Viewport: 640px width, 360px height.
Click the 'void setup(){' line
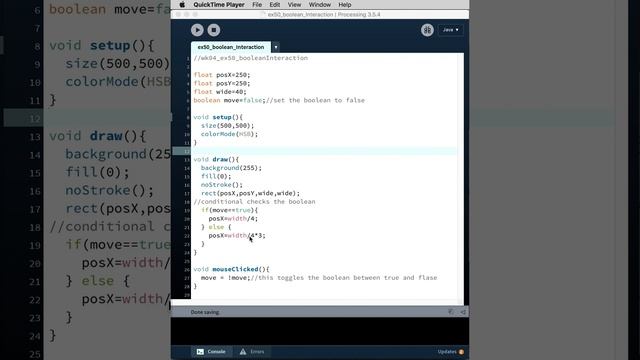[218, 117]
